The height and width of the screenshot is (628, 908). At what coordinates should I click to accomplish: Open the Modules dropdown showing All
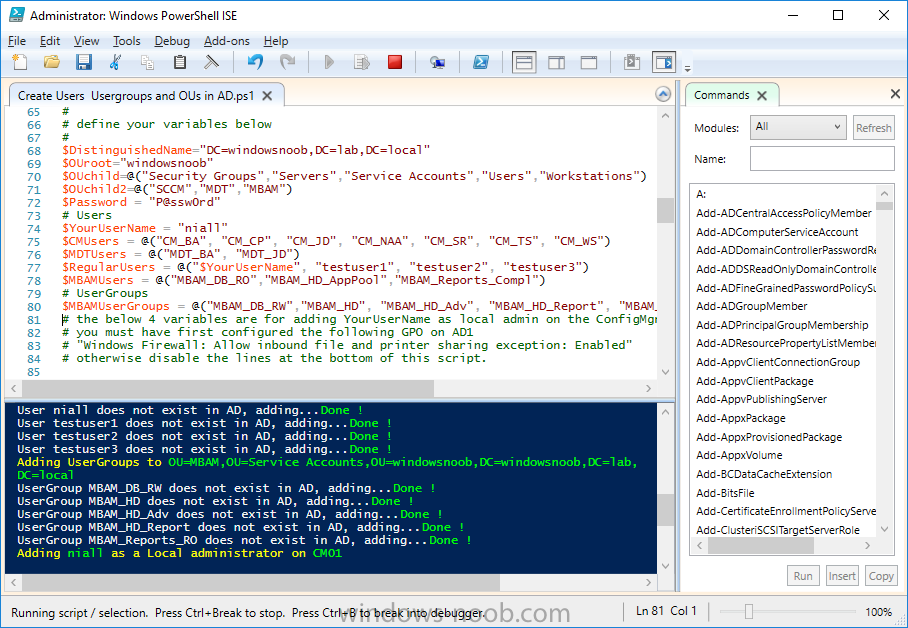point(798,127)
